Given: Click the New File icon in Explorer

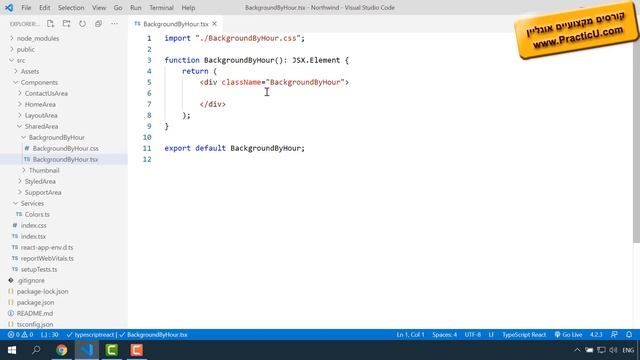Looking at the screenshot, I should point(50,24).
